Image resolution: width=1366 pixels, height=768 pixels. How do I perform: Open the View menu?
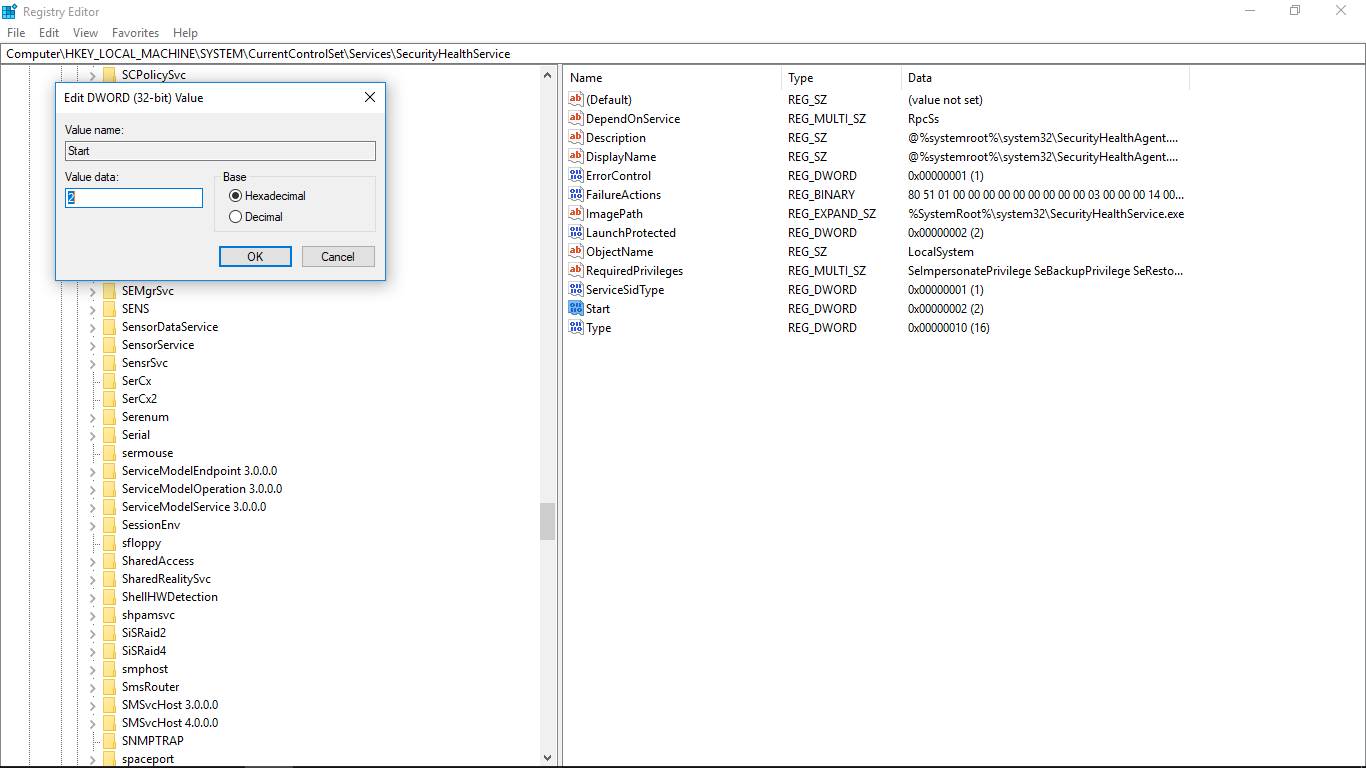85,33
